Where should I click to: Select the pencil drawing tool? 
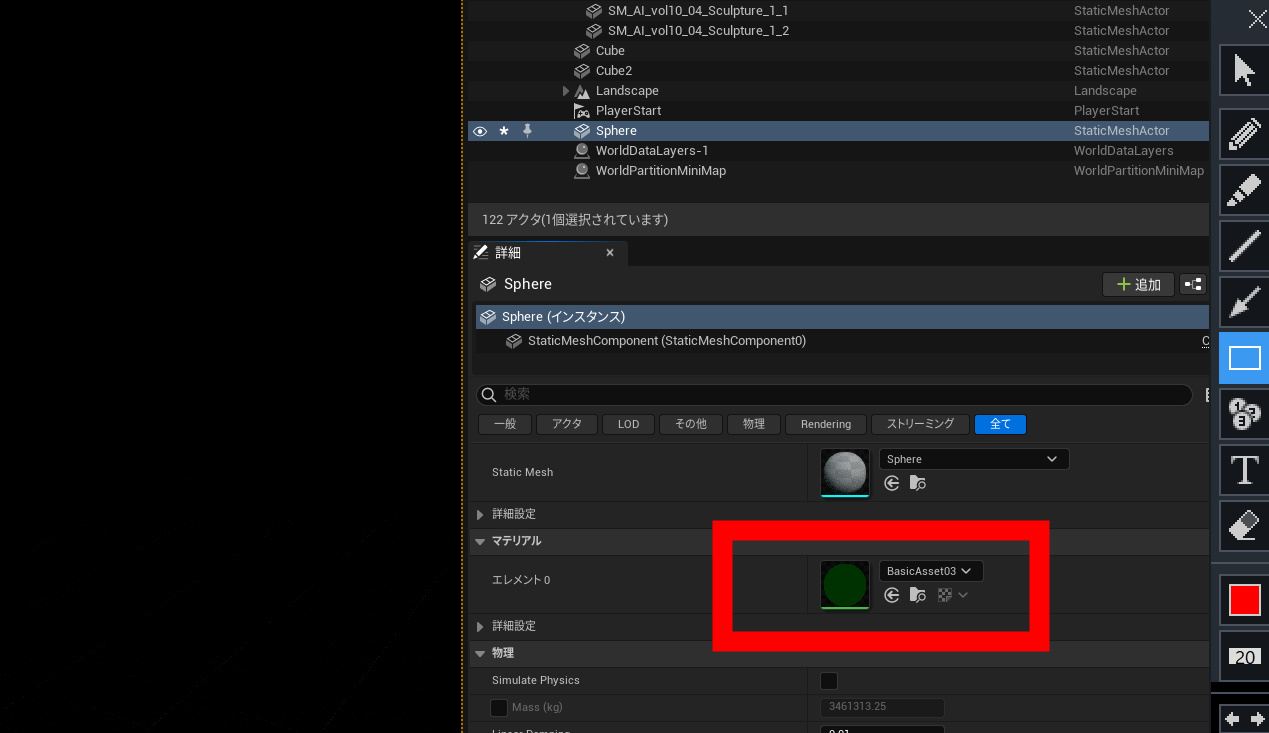(1244, 134)
